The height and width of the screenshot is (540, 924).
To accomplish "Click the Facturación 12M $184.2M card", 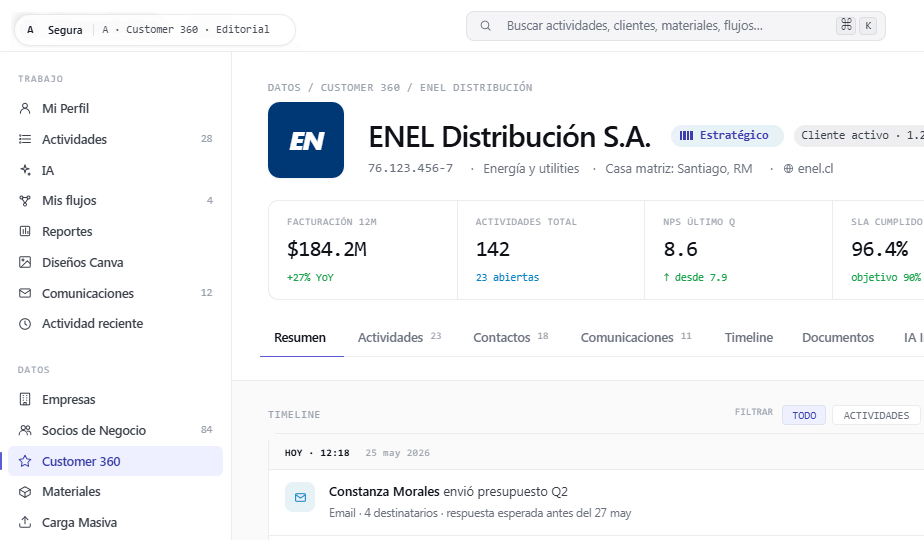I will tap(363, 250).
